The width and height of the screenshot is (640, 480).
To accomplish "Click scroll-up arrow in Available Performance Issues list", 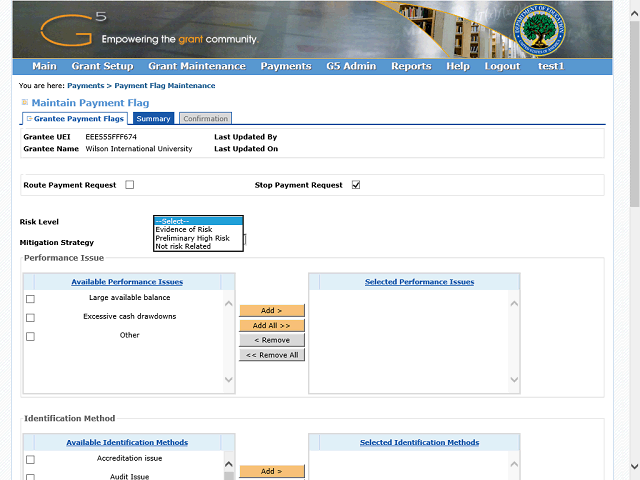I will pyautogui.click(x=228, y=305).
